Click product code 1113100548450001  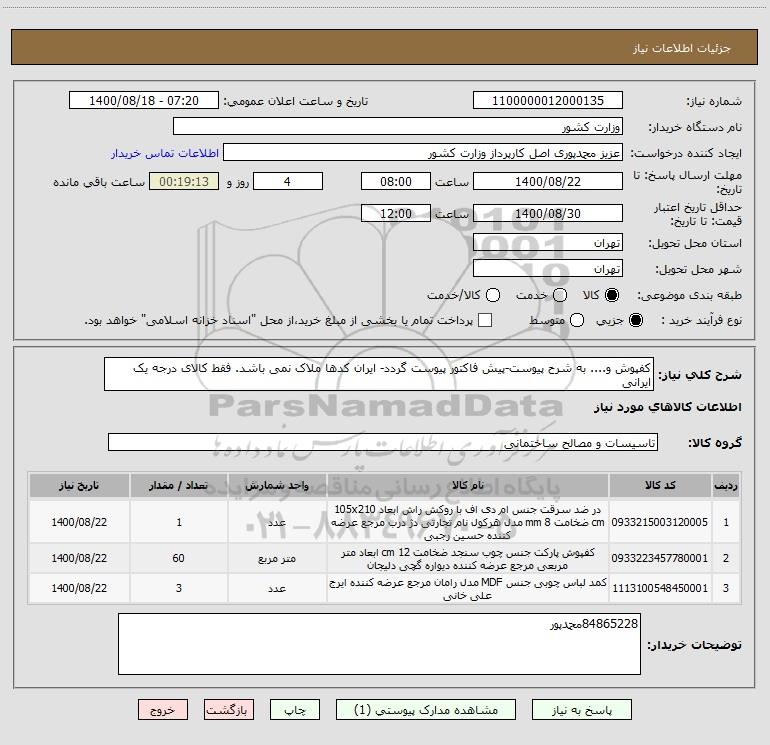pos(660,588)
